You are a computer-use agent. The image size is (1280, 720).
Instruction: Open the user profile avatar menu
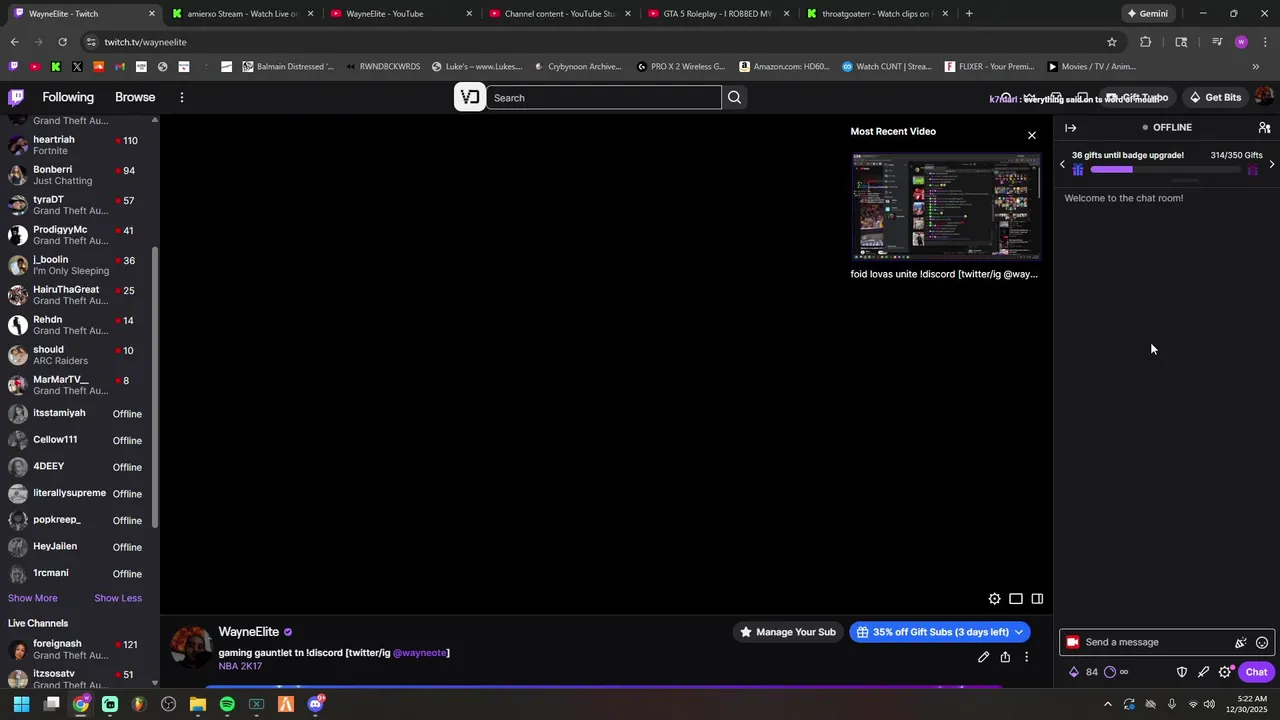coord(1264,97)
